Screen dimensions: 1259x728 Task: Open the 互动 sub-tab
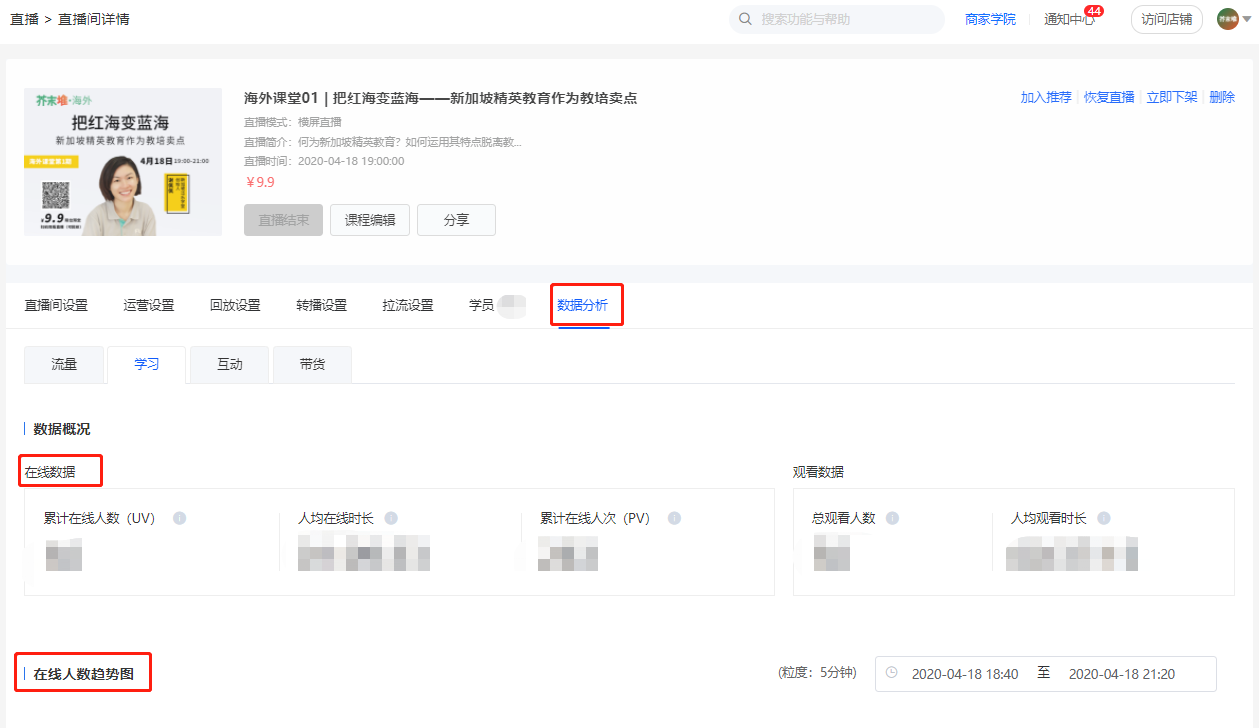[x=230, y=365]
